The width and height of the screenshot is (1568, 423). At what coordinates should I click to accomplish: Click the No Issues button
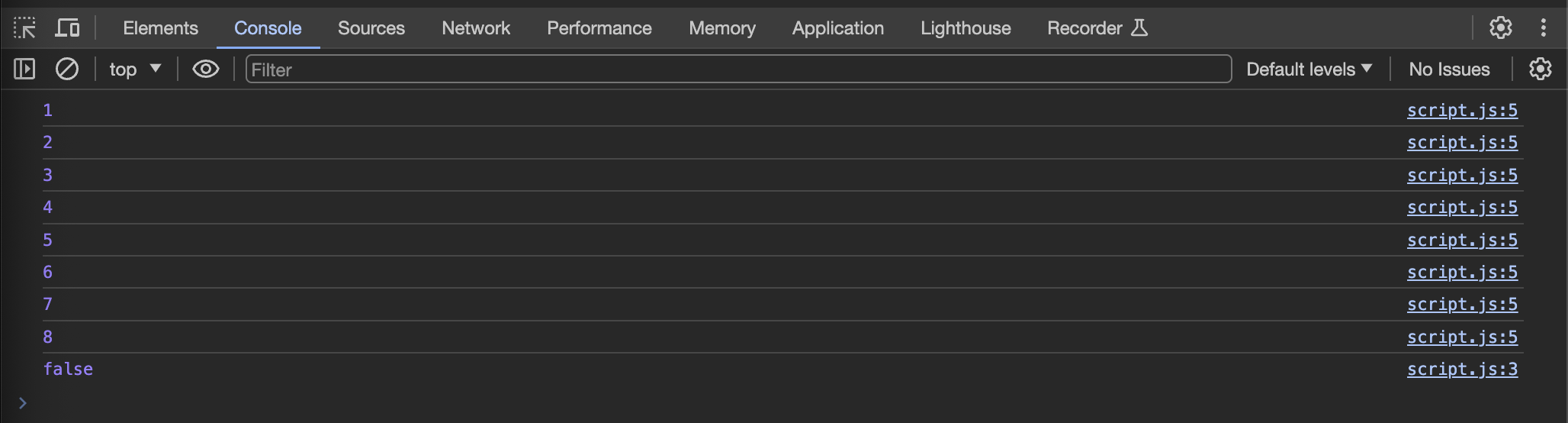(x=1449, y=69)
